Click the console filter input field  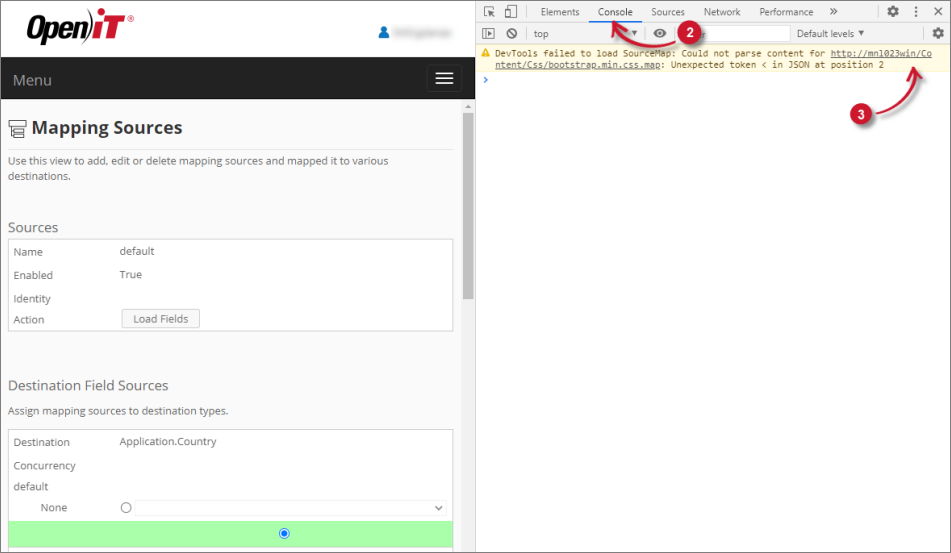[735, 33]
